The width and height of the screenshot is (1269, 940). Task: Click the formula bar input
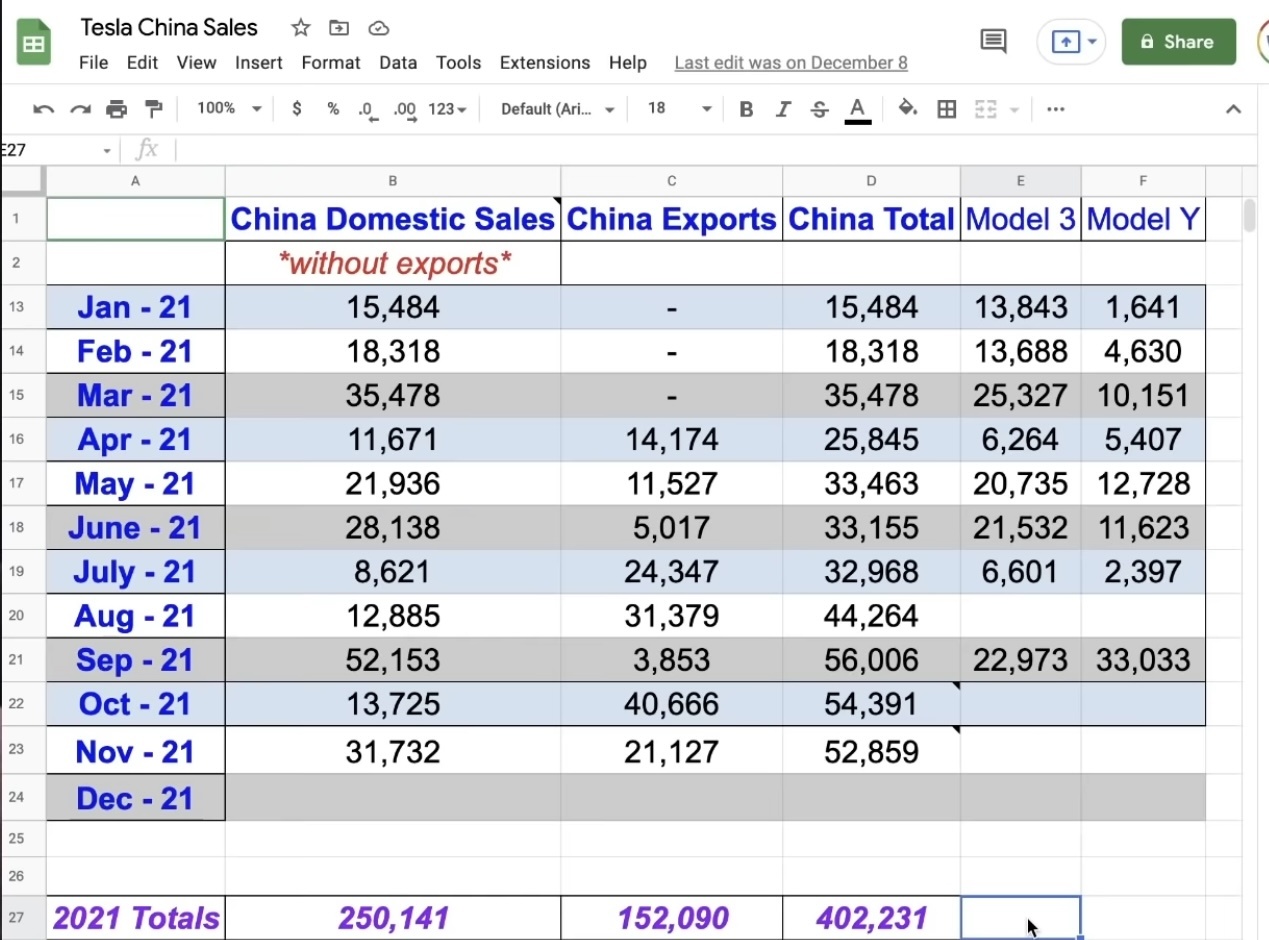click(x=700, y=150)
